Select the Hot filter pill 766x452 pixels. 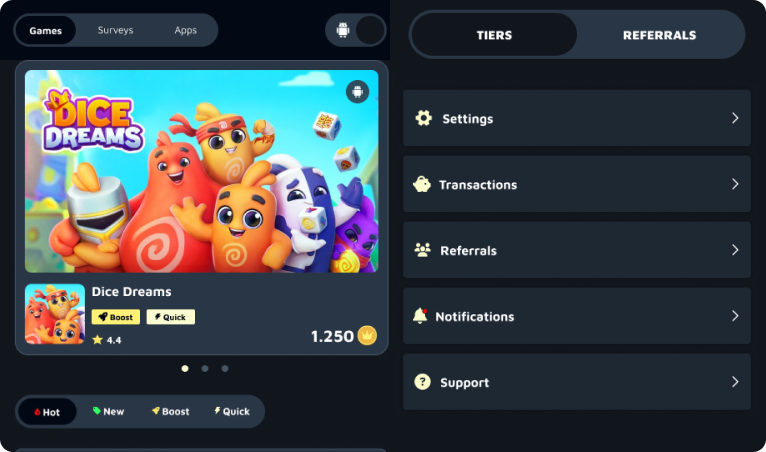(47, 412)
